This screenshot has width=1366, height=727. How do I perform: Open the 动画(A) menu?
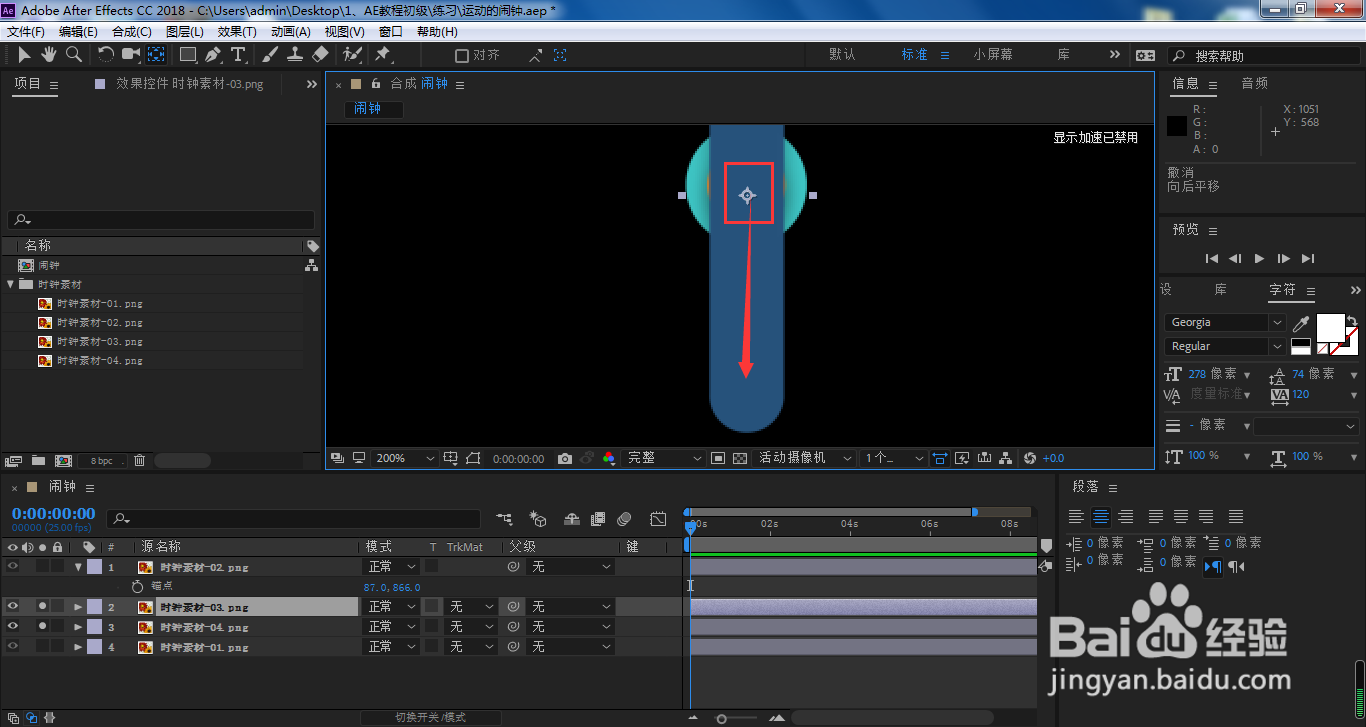pos(291,32)
